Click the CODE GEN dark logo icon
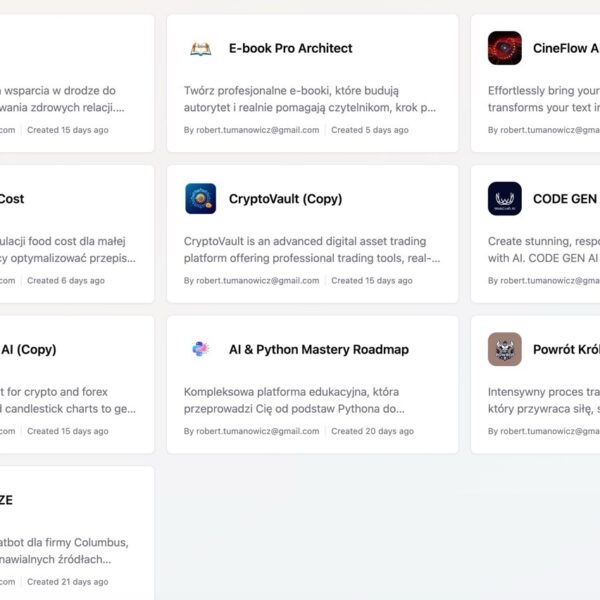 (x=505, y=199)
